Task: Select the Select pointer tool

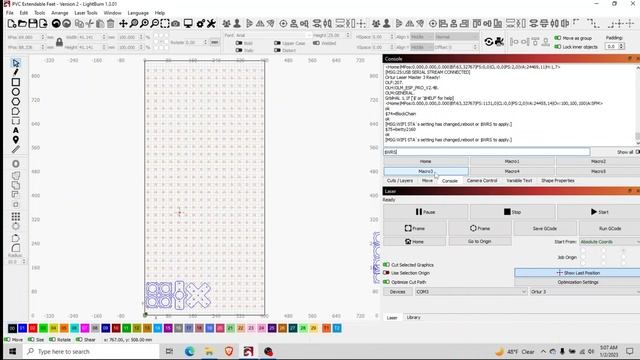Action: coord(16,63)
